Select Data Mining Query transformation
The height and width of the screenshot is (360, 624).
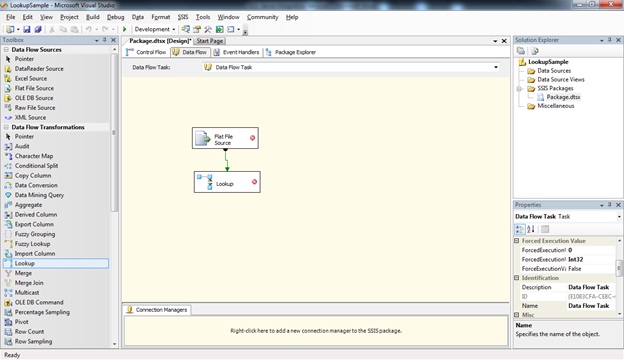click(x=39, y=195)
